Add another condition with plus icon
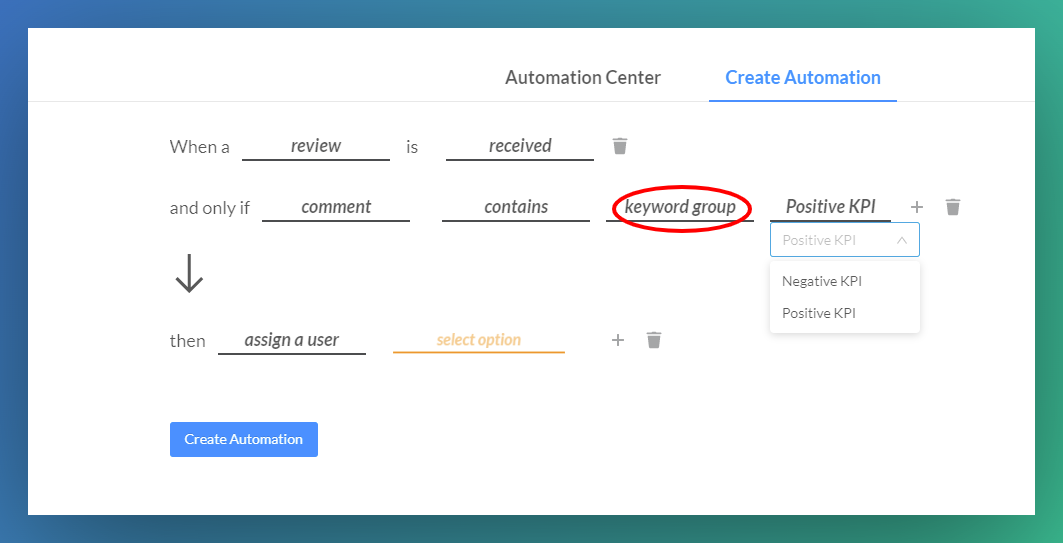 (x=917, y=207)
